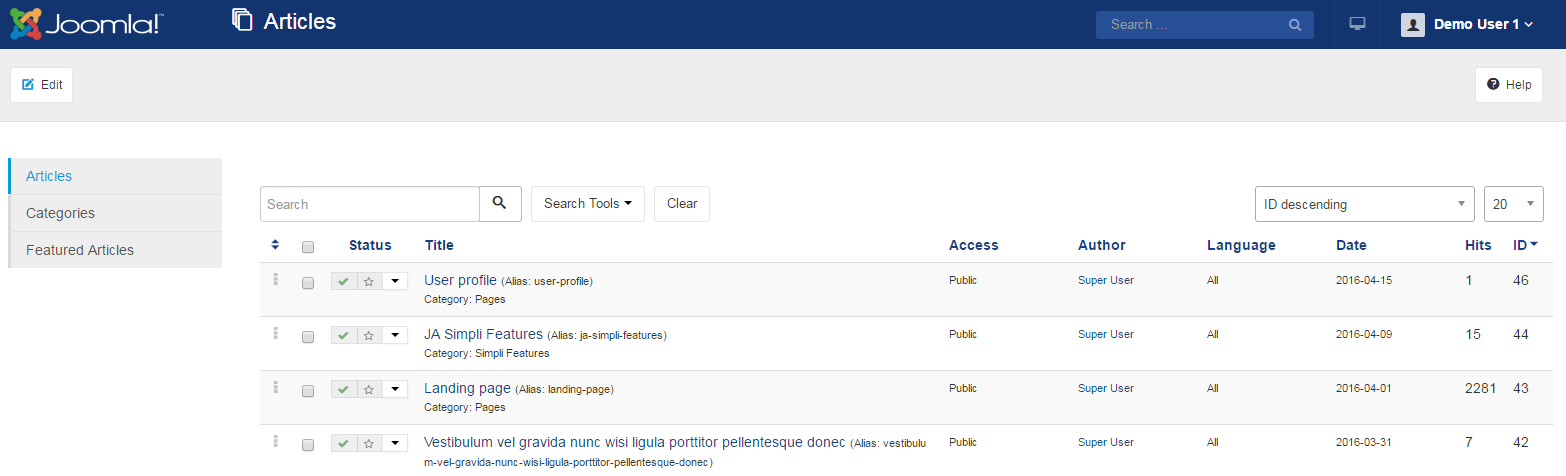Click the magnifier icon in top search bar
This screenshot has height=476, width=1566.
point(1294,25)
